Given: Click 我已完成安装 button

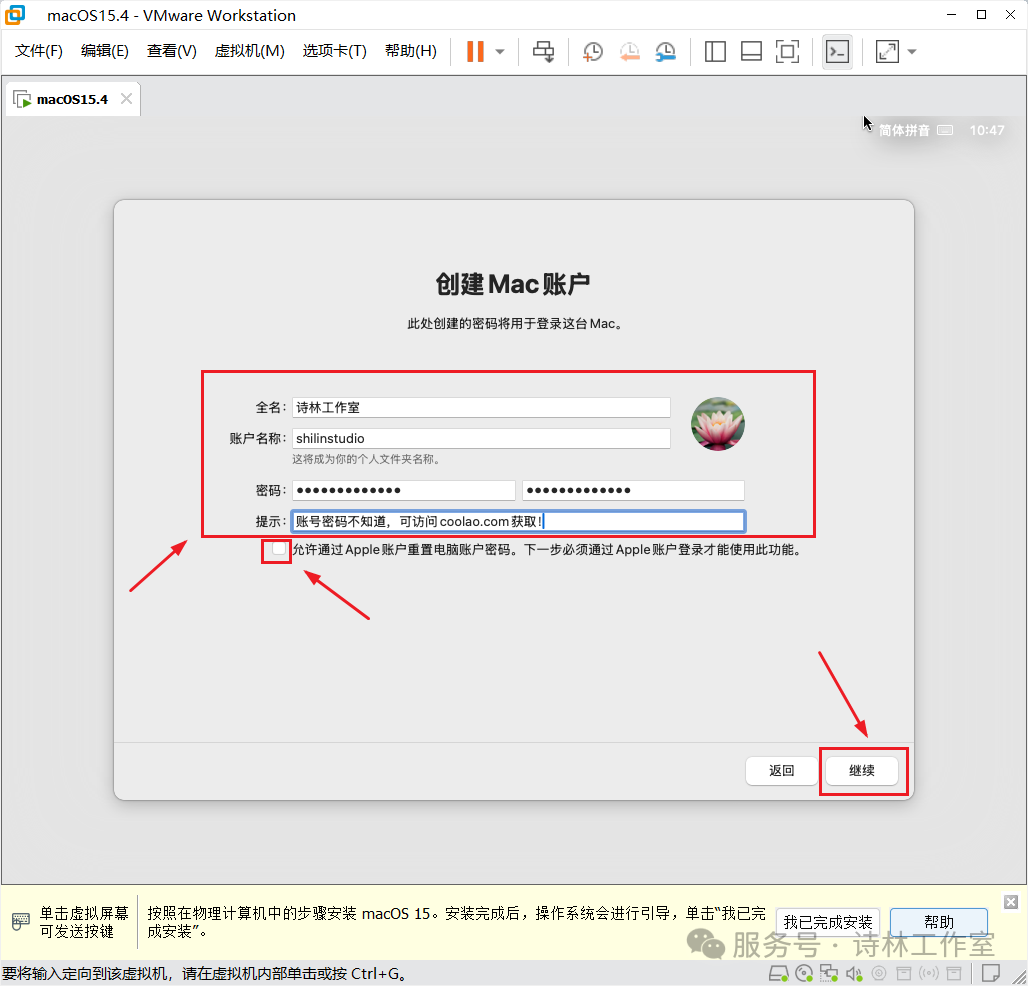Looking at the screenshot, I should tap(827, 922).
